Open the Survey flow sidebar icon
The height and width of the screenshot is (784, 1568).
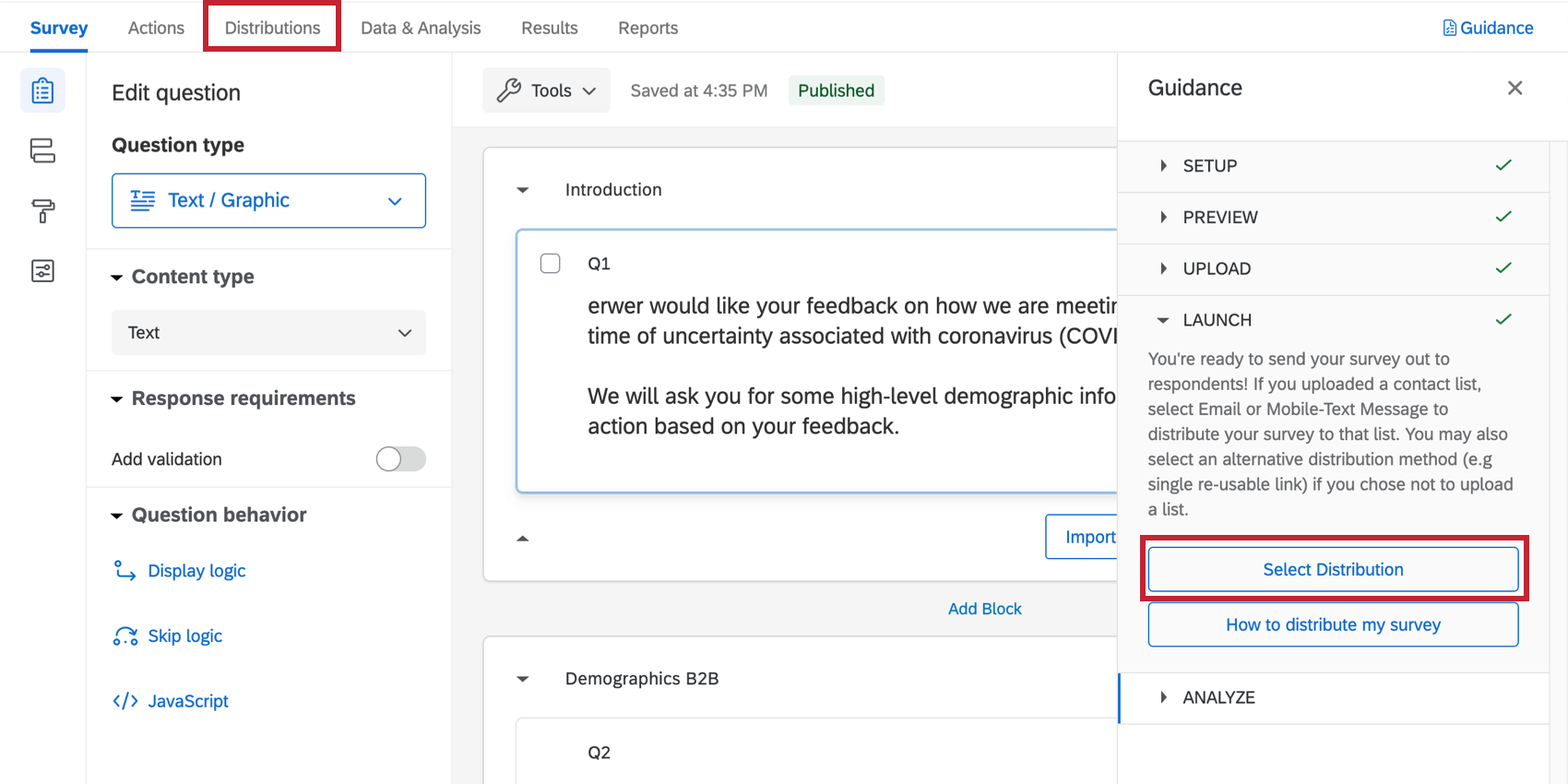coord(42,150)
